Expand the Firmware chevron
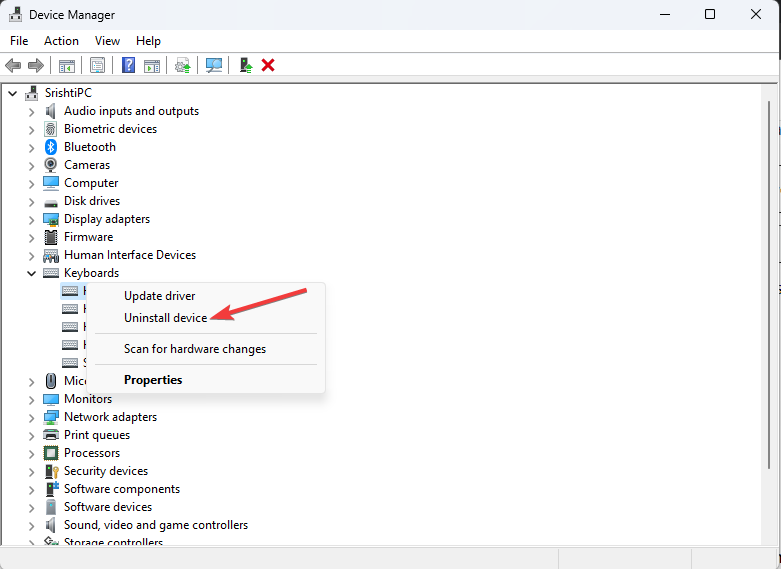The height and width of the screenshot is (569, 781). coord(31,238)
